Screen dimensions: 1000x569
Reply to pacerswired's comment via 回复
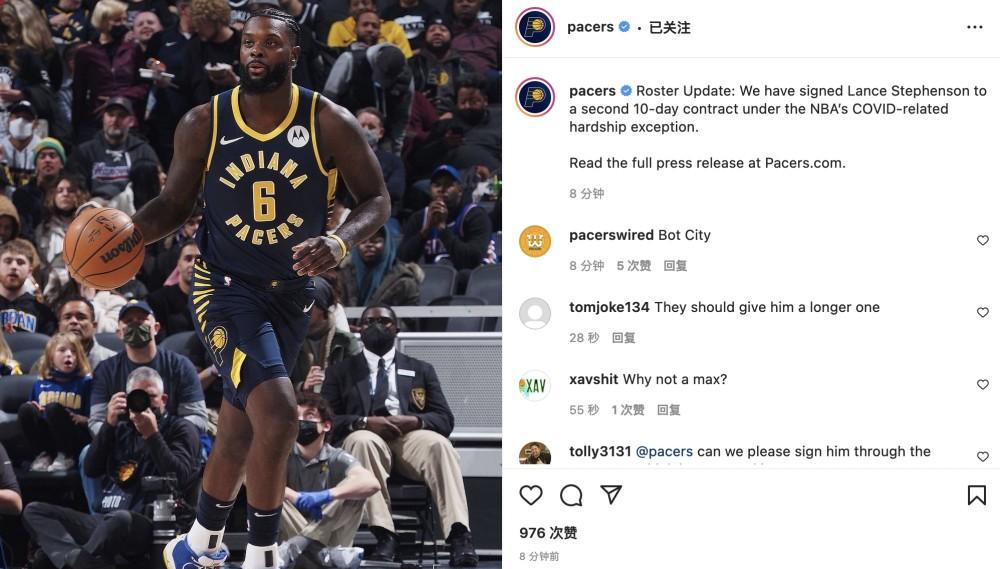coord(675,265)
